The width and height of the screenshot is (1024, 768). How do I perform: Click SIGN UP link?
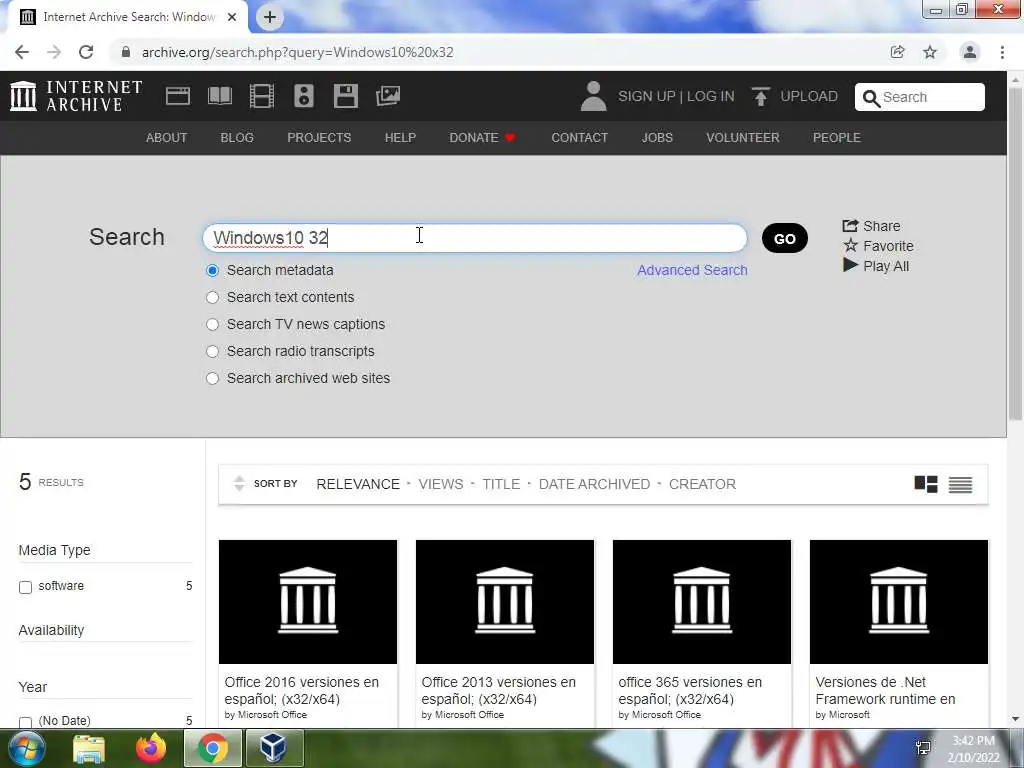(x=647, y=96)
